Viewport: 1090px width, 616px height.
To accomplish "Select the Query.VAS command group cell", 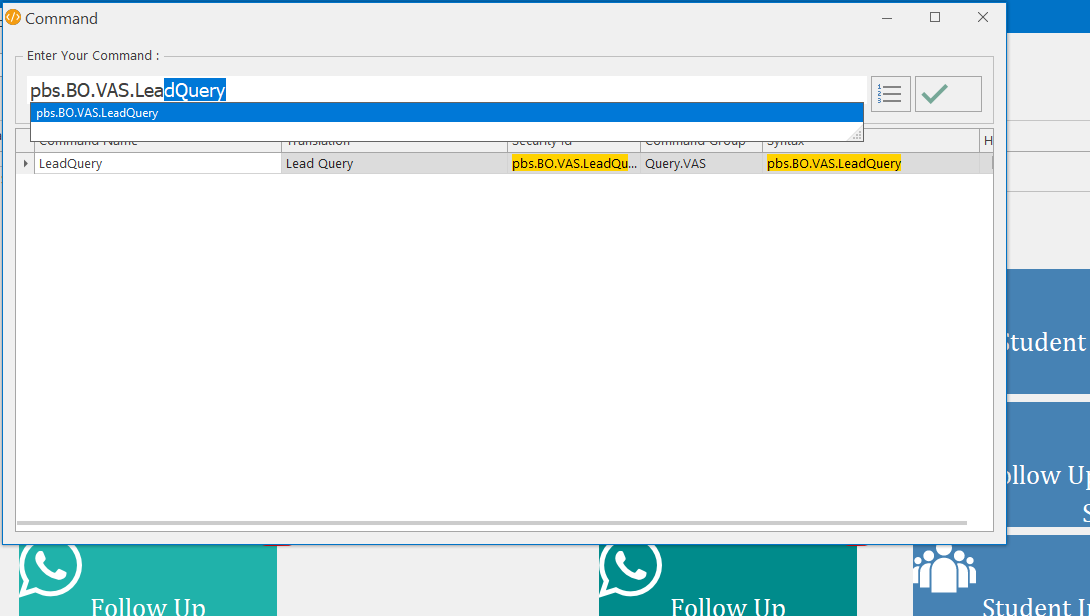I will click(701, 163).
